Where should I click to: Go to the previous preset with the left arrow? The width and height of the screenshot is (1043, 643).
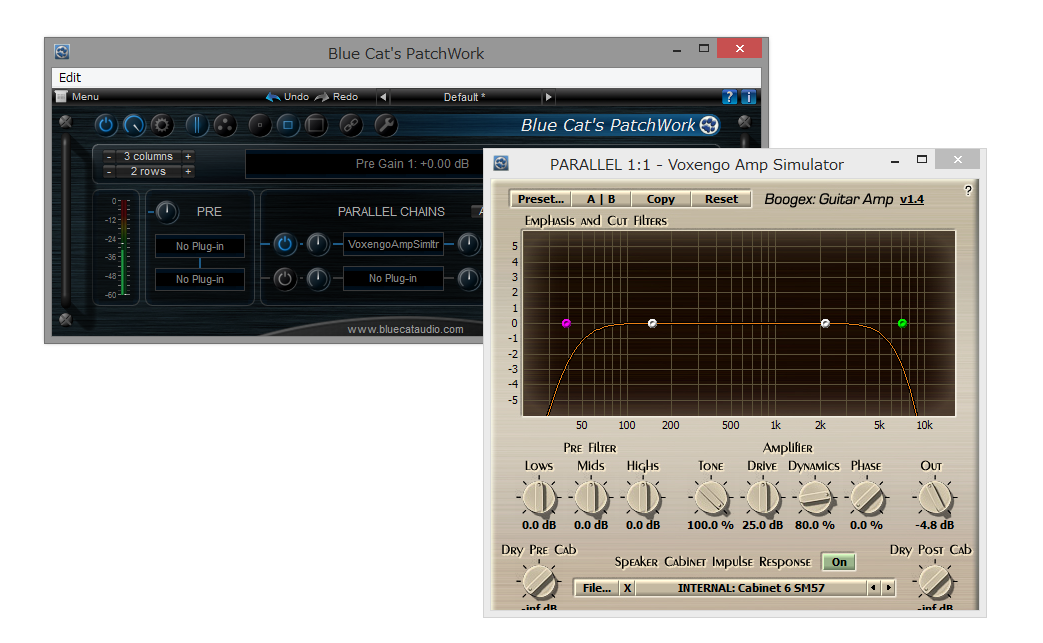382,97
